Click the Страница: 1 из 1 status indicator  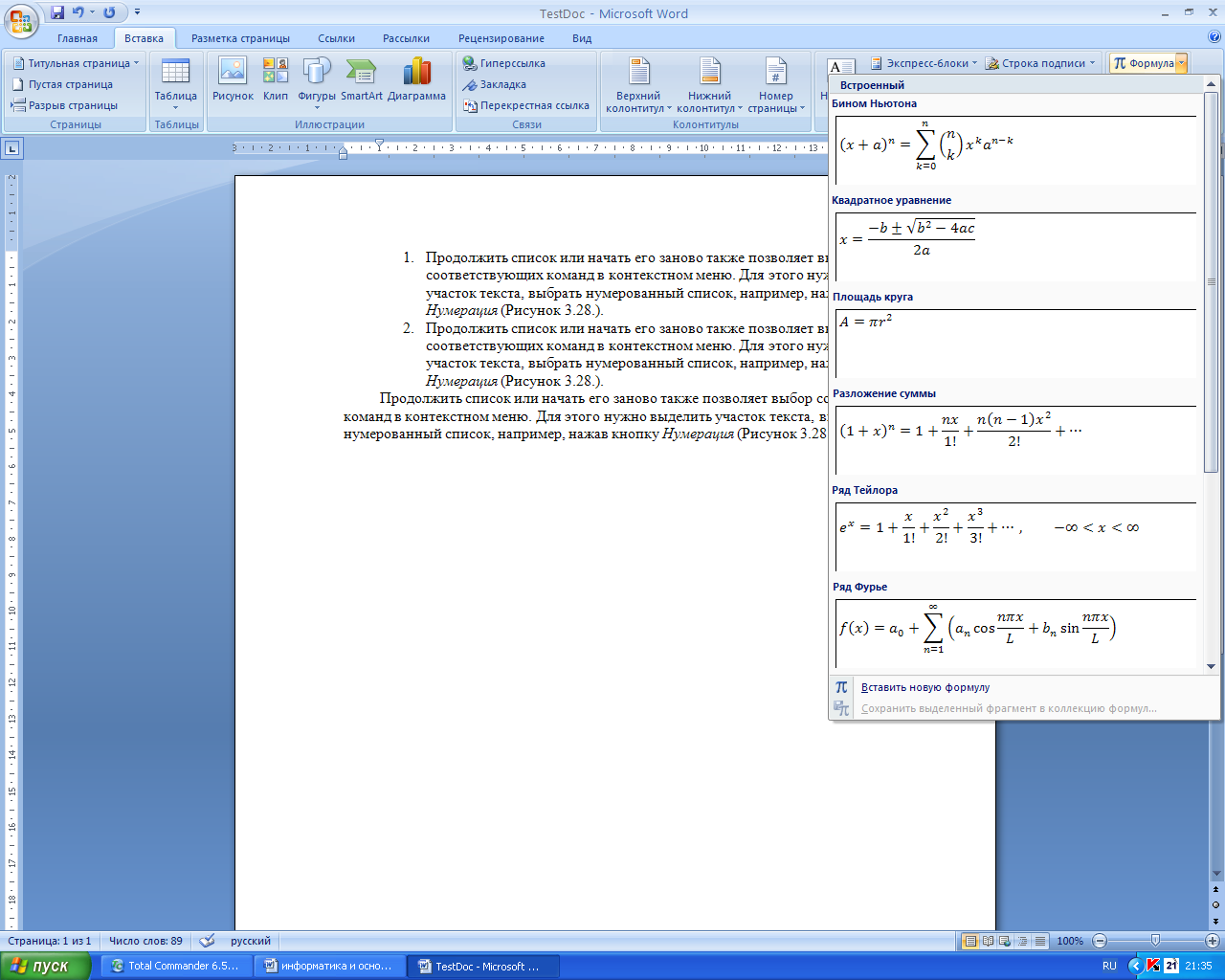50,941
